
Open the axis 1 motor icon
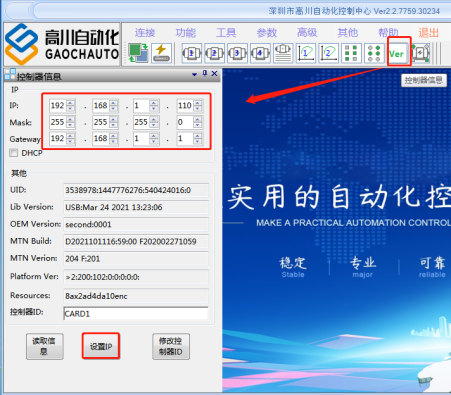[192, 53]
